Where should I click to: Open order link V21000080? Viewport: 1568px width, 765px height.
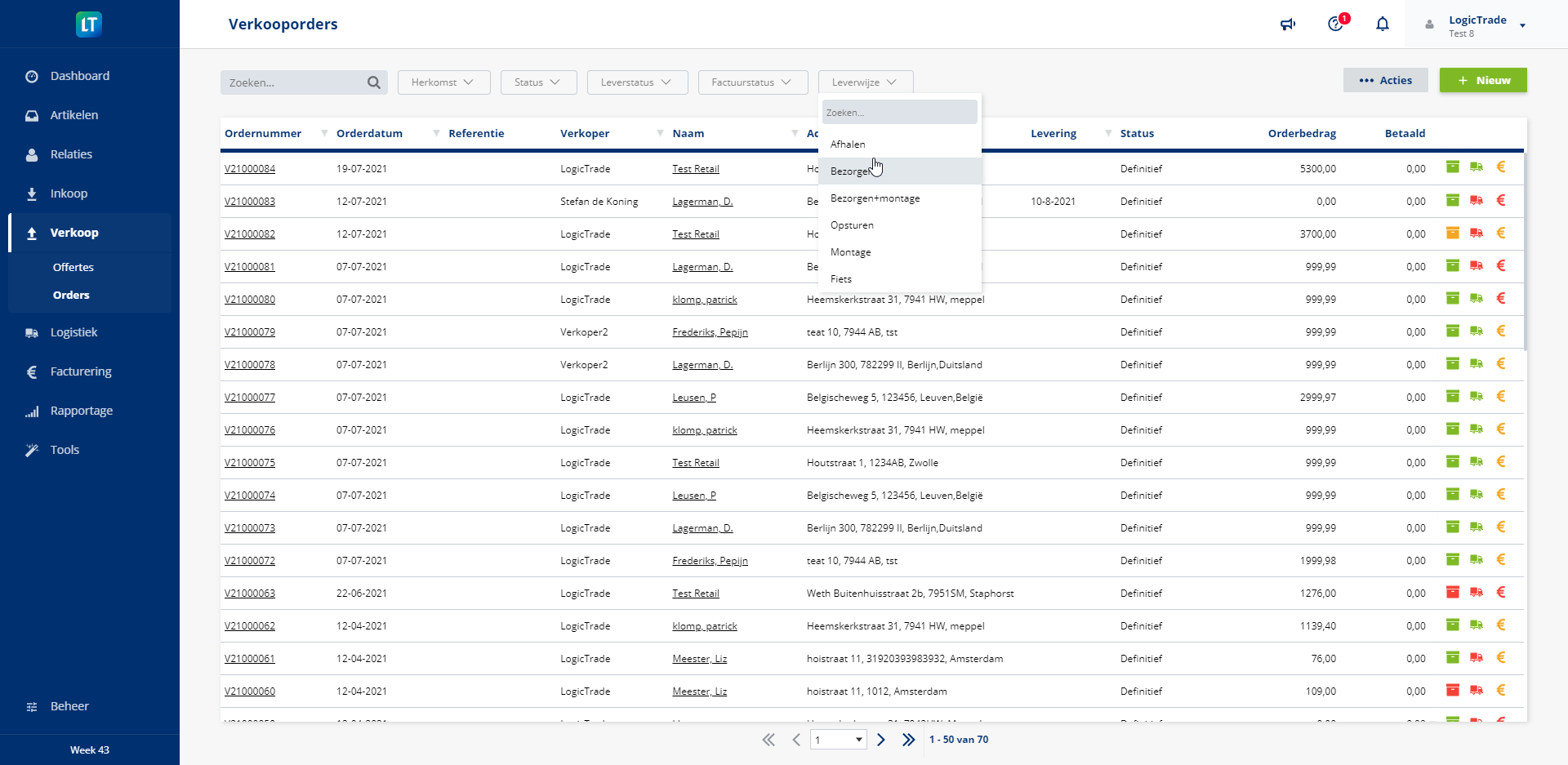(250, 300)
